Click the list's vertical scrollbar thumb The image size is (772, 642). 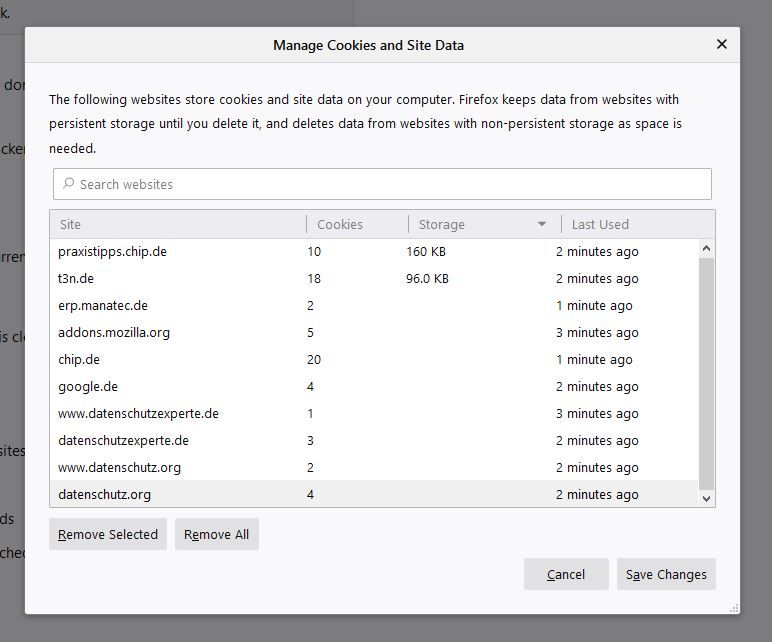coord(707,374)
